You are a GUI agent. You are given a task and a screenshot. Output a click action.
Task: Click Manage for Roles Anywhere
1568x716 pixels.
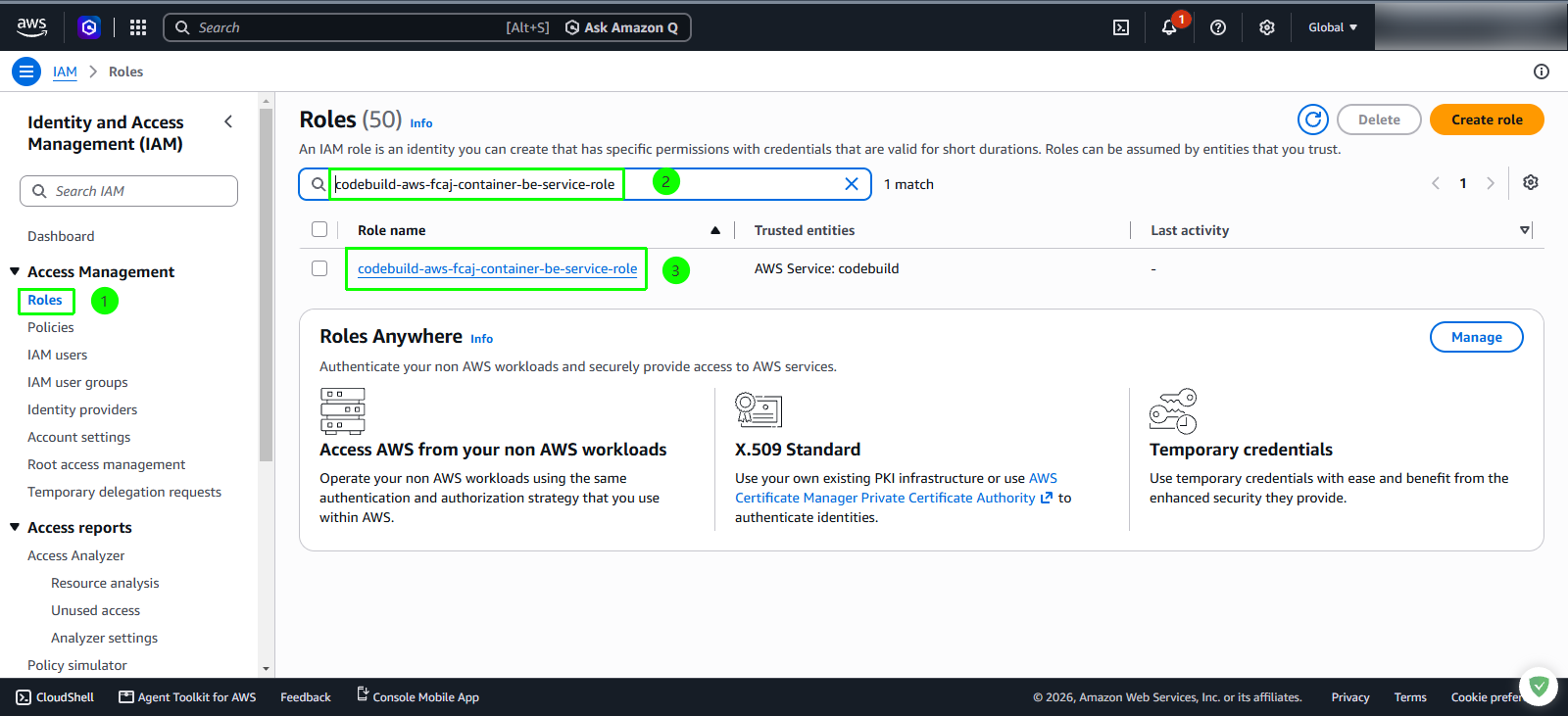(x=1476, y=337)
